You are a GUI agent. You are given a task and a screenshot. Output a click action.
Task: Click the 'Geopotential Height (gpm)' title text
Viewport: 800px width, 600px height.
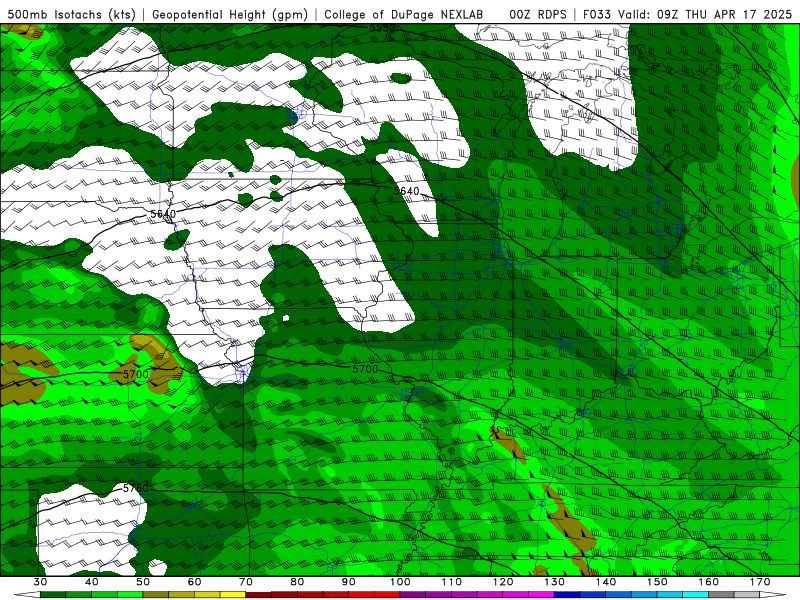(x=230, y=14)
